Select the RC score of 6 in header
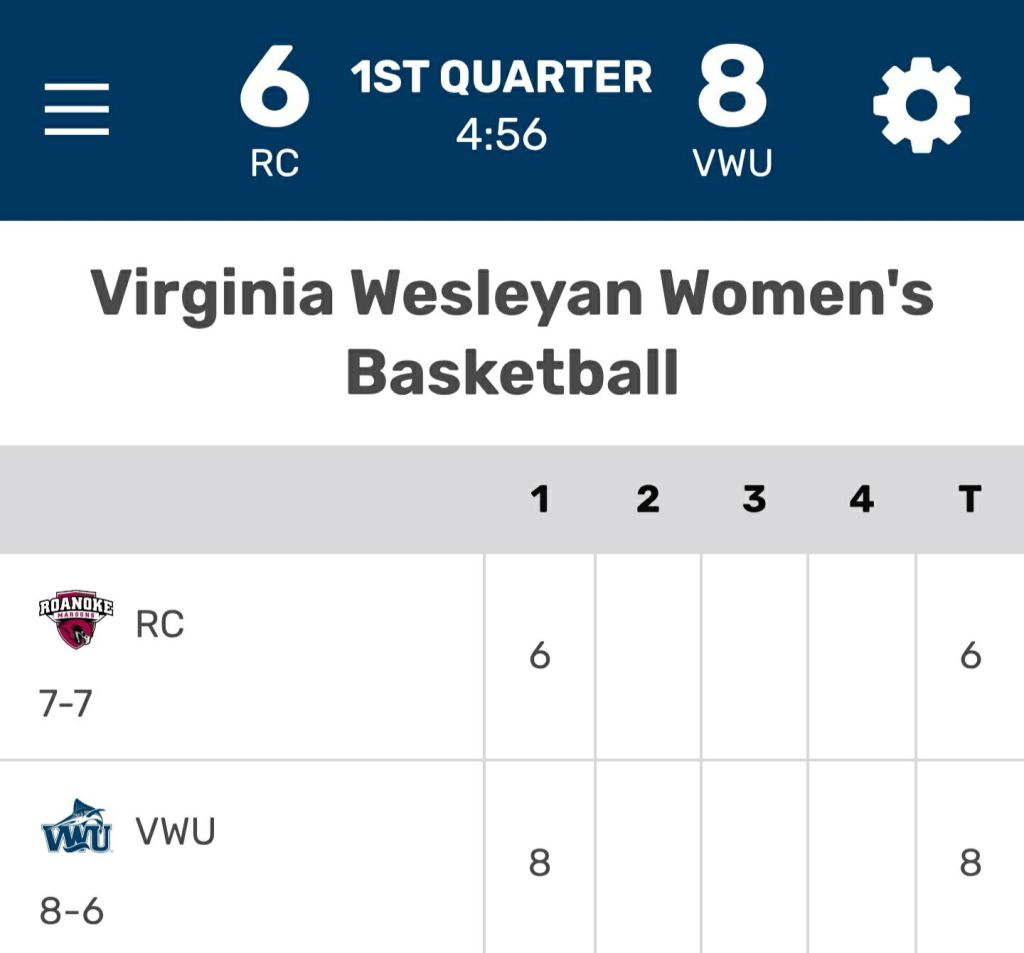The width and height of the screenshot is (1024, 953). click(275, 88)
